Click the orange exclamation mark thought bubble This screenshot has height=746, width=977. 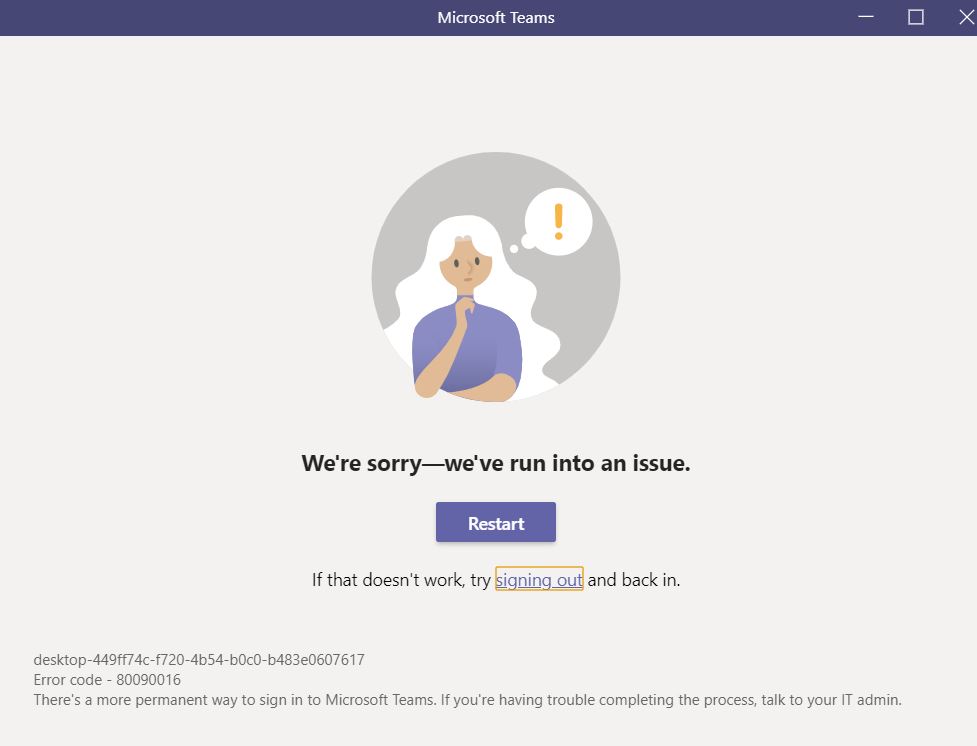pos(558,222)
